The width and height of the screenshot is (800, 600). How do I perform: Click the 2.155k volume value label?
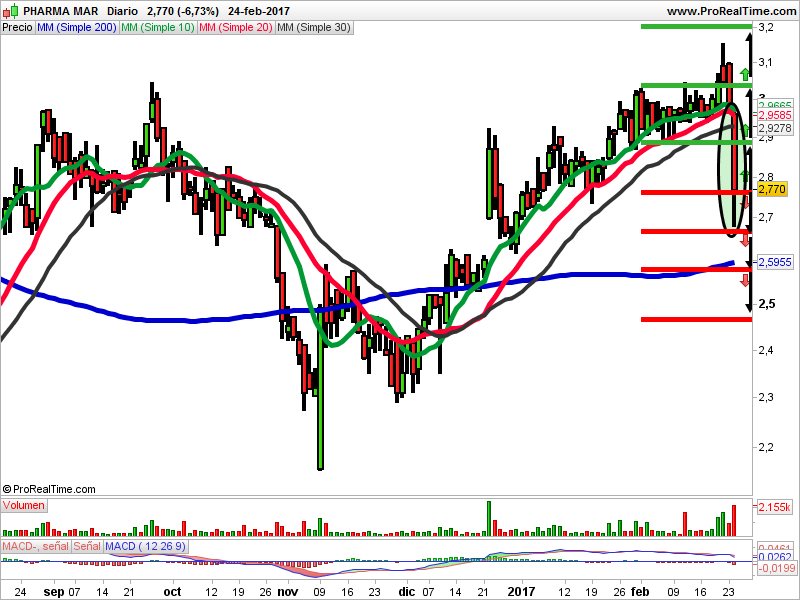774,507
